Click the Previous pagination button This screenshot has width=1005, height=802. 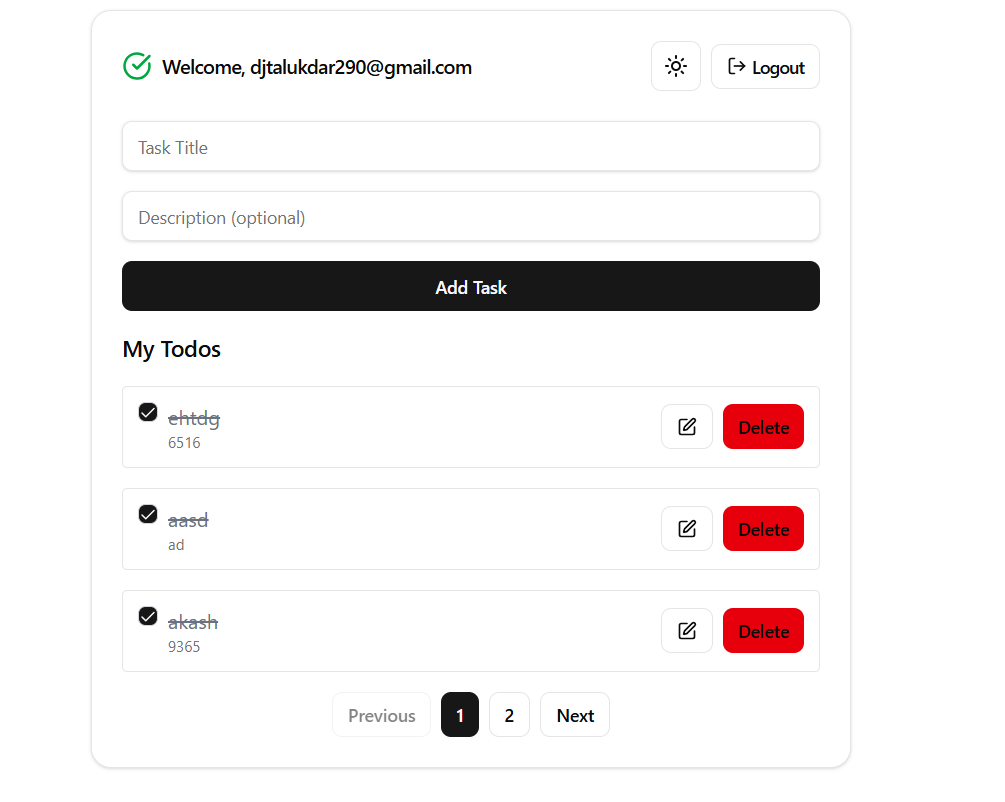[x=381, y=714]
